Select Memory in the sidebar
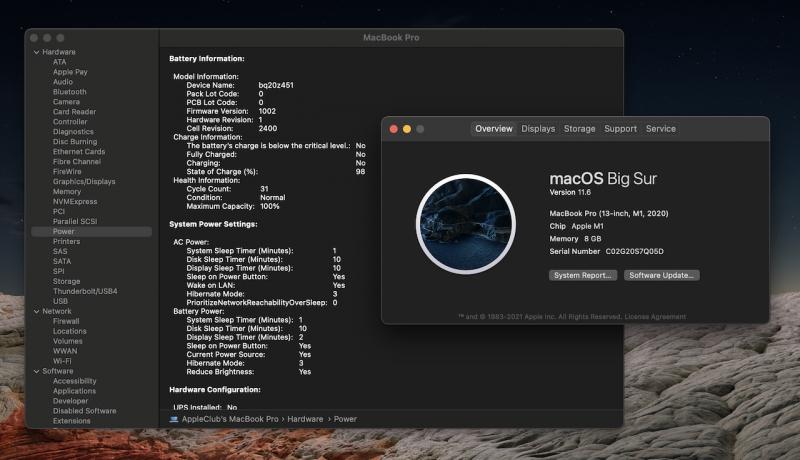The height and width of the screenshot is (460, 800). tap(67, 191)
